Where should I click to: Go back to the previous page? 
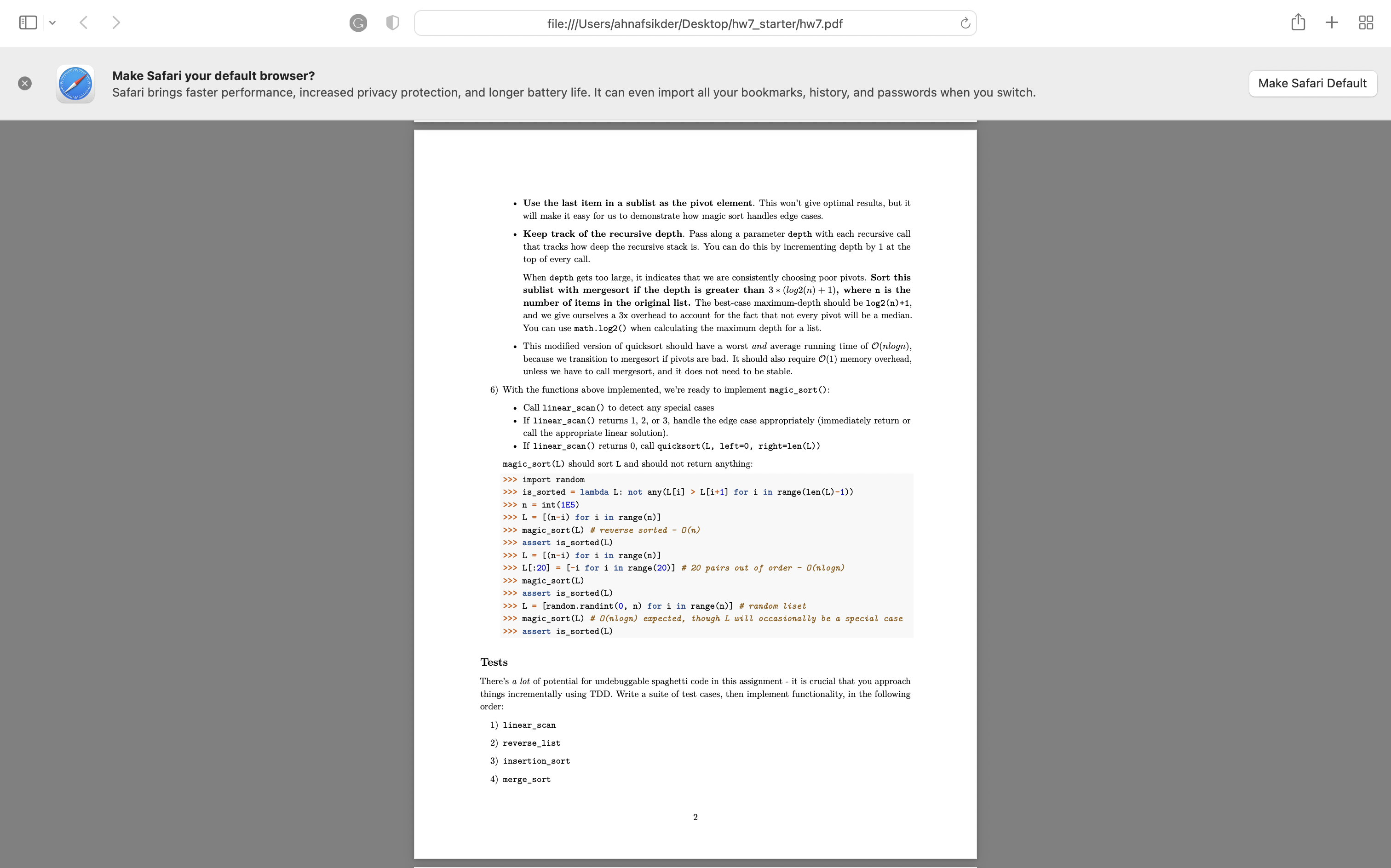(x=84, y=23)
